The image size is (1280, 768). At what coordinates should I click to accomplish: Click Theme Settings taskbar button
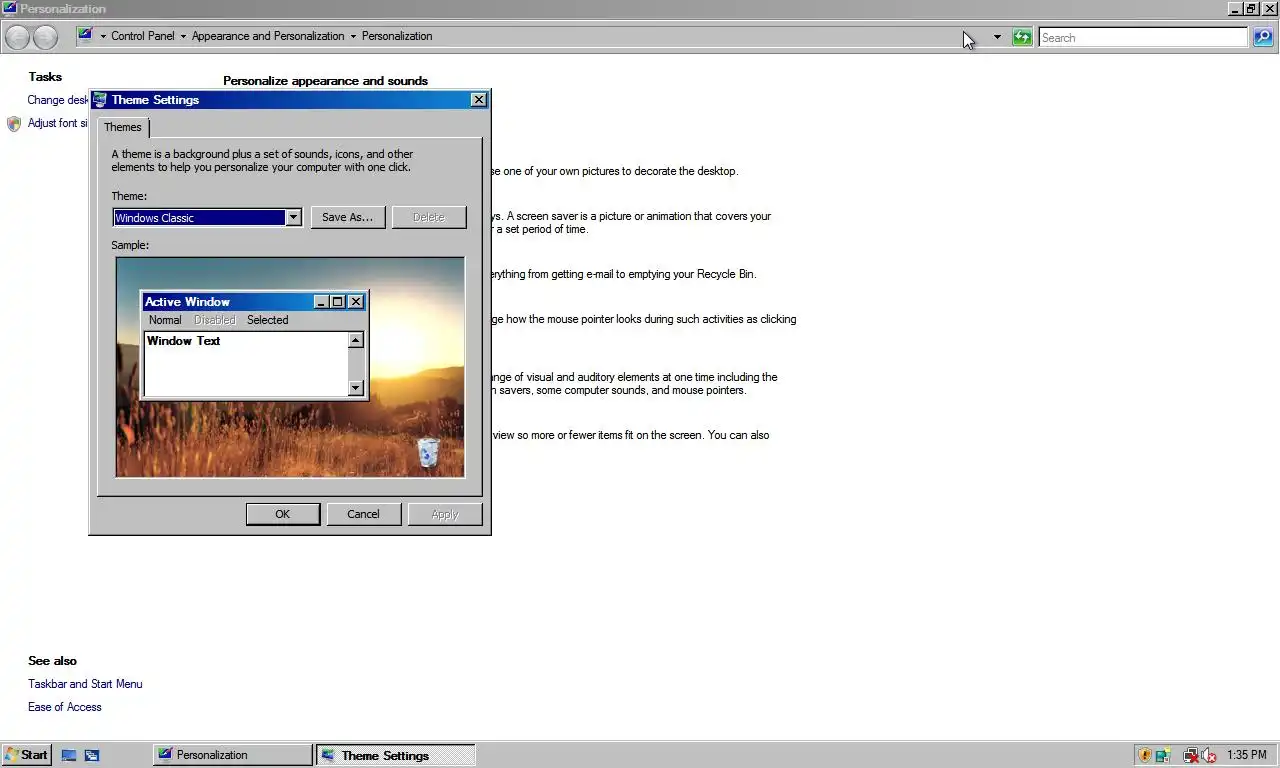pyautogui.click(x=396, y=755)
